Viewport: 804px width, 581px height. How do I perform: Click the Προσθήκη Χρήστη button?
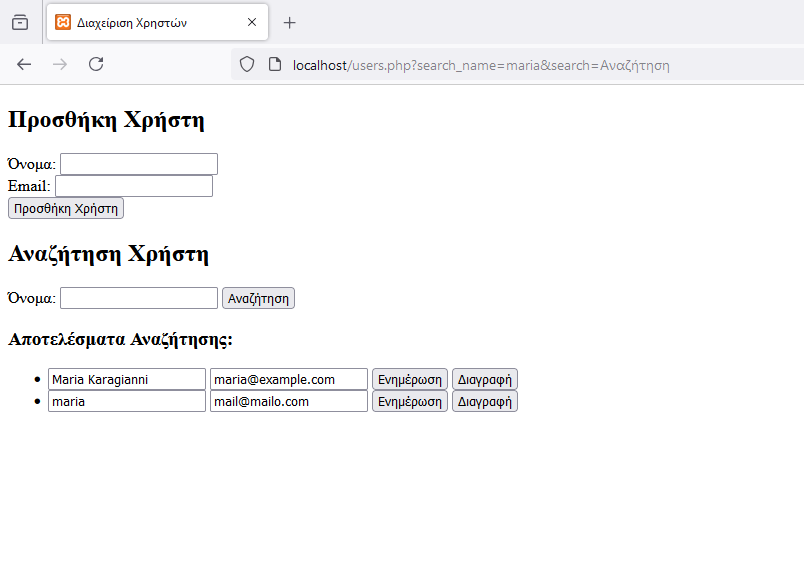point(65,208)
